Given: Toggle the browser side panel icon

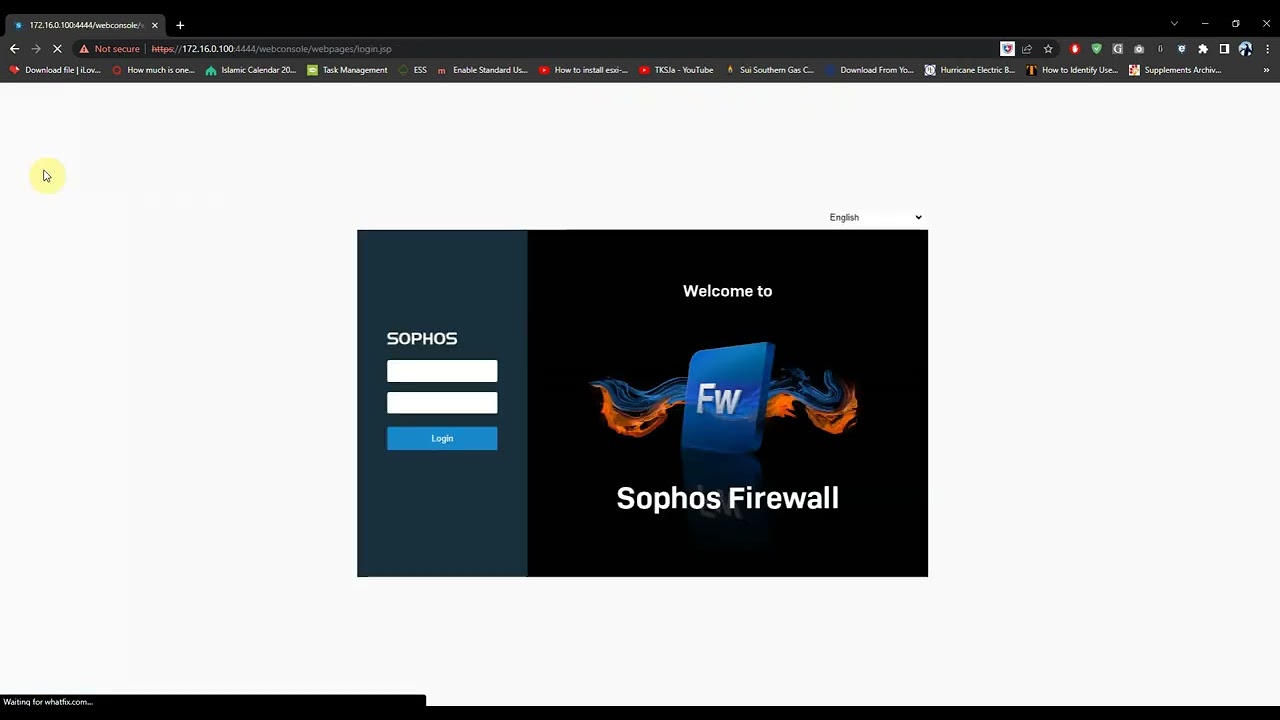Looking at the screenshot, I should click(1224, 49).
